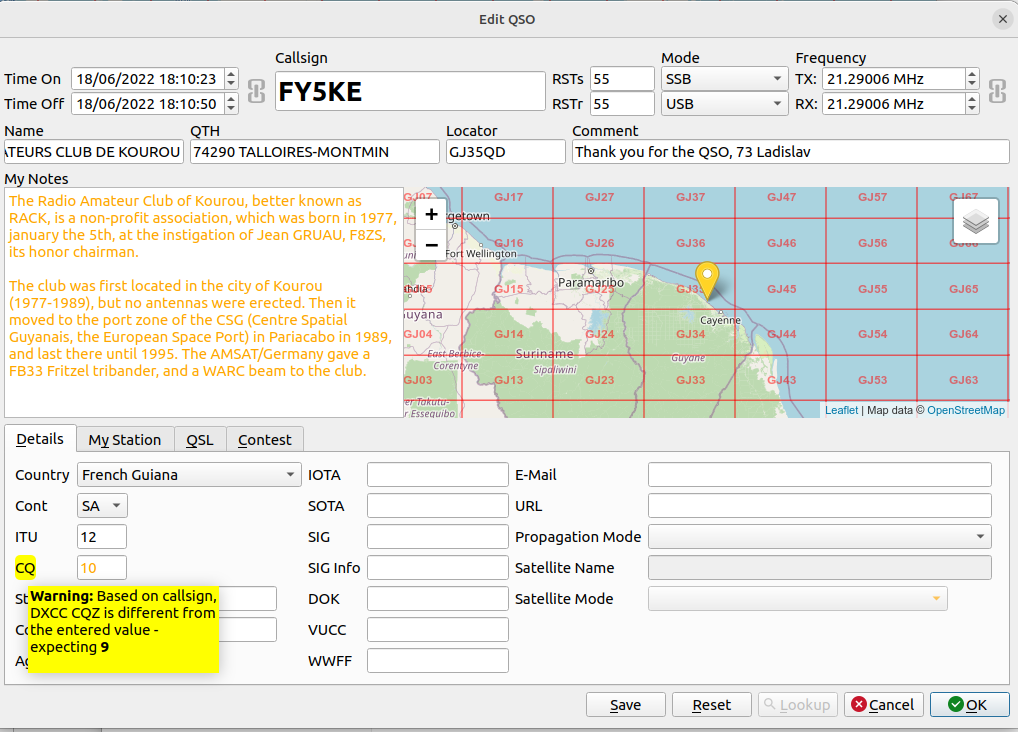Click the Comment input field

pyautogui.click(x=790, y=151)
